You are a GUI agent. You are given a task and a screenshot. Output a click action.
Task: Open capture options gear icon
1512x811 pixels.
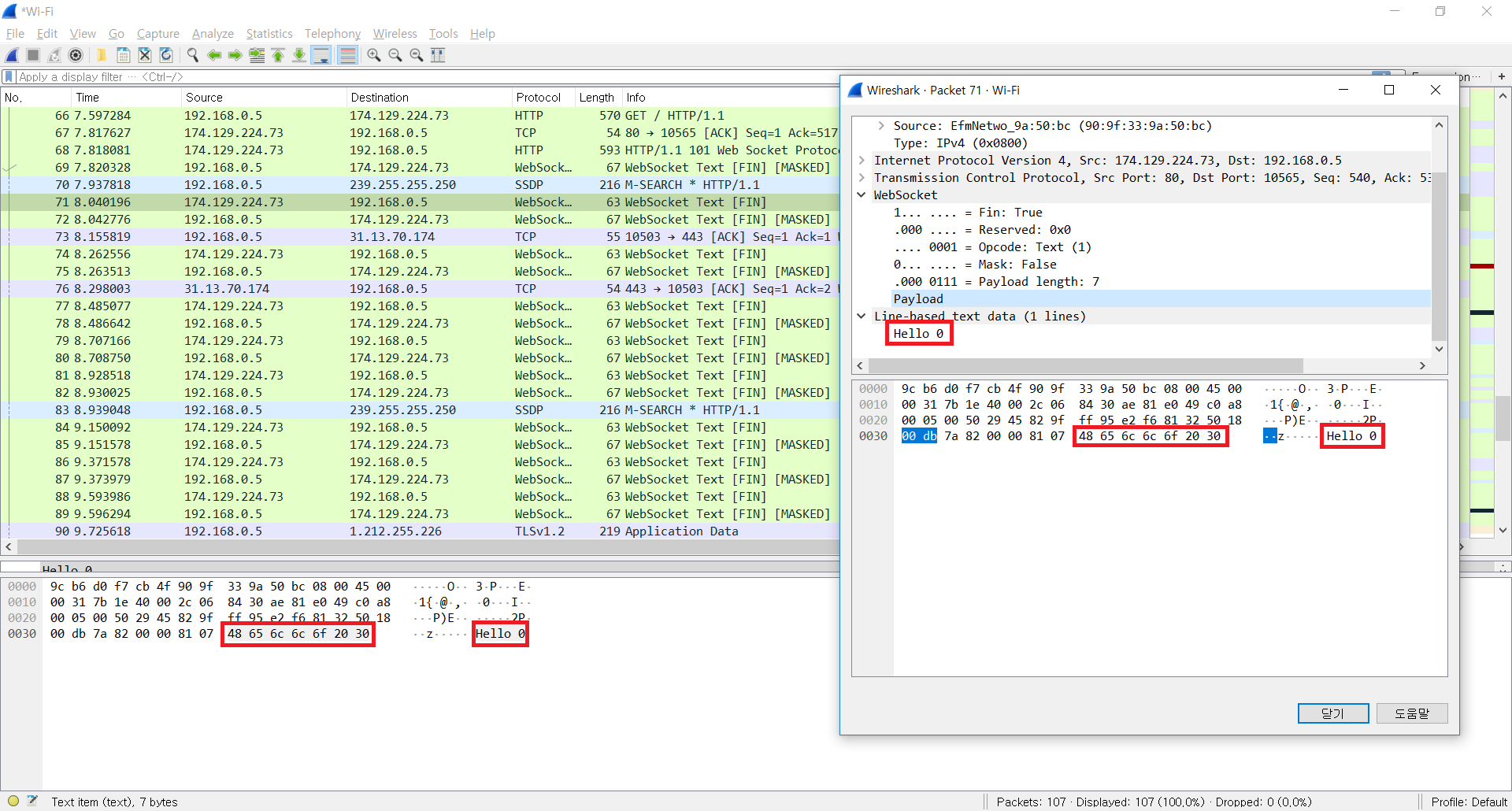pos(76,55)
